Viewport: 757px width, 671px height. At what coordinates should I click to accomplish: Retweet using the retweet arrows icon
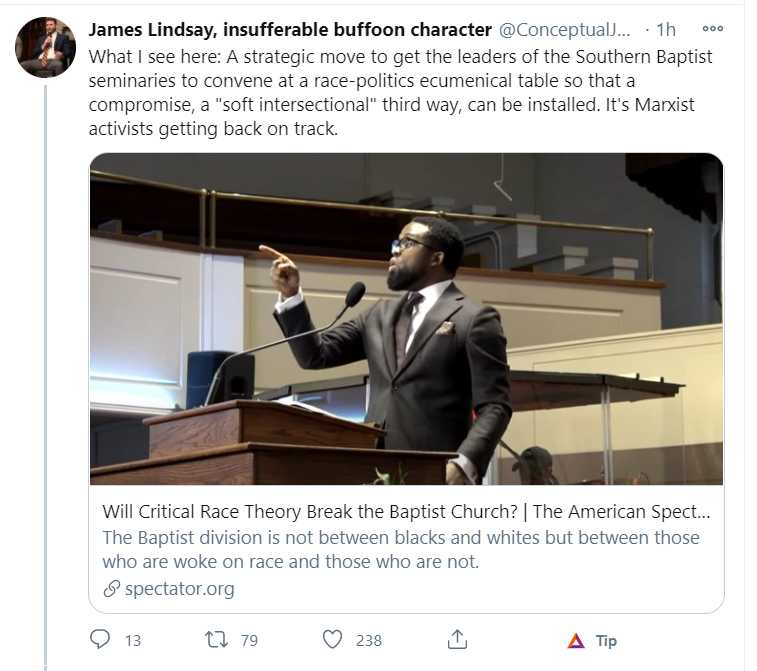tap(217, 639)
